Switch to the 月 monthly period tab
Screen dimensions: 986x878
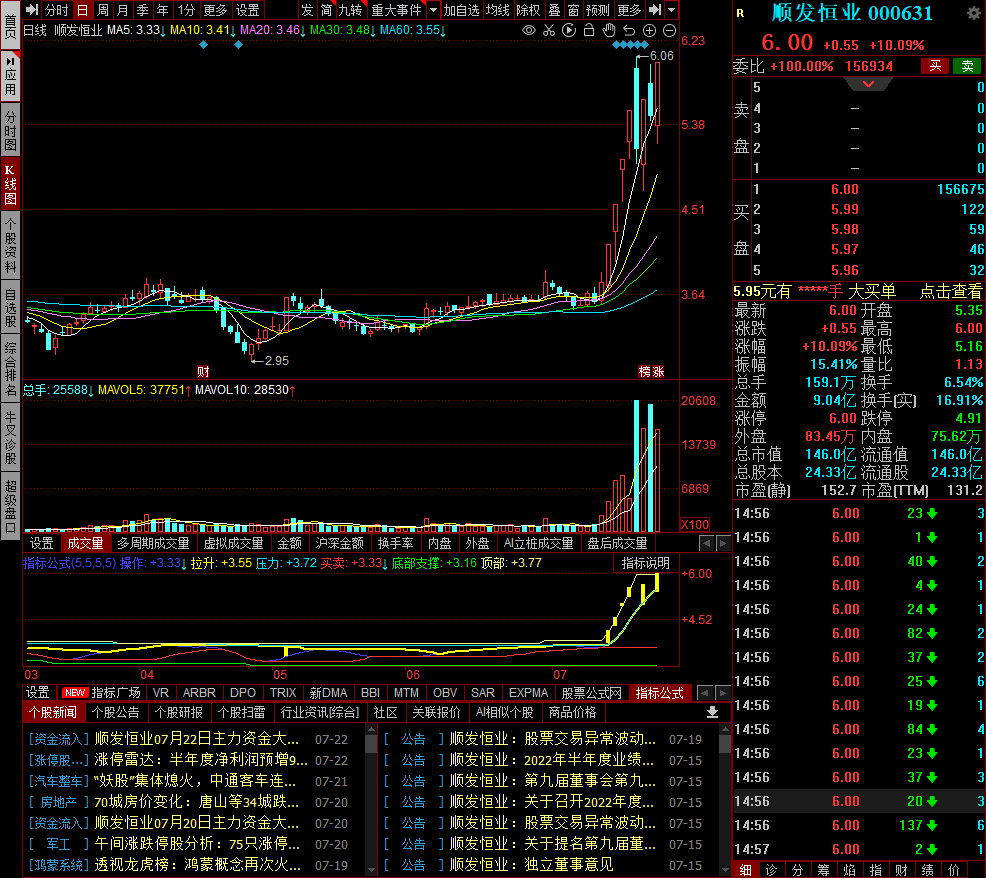click(x=123, y=10)
